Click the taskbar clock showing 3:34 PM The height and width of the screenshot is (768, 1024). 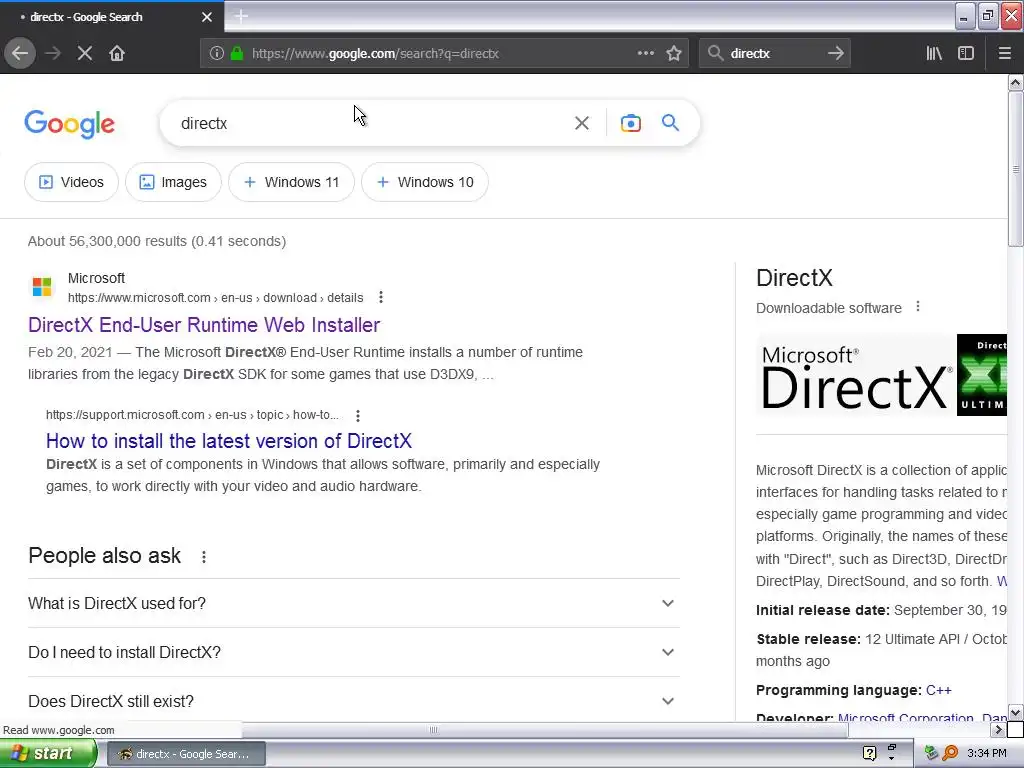[x=987, y=754]
